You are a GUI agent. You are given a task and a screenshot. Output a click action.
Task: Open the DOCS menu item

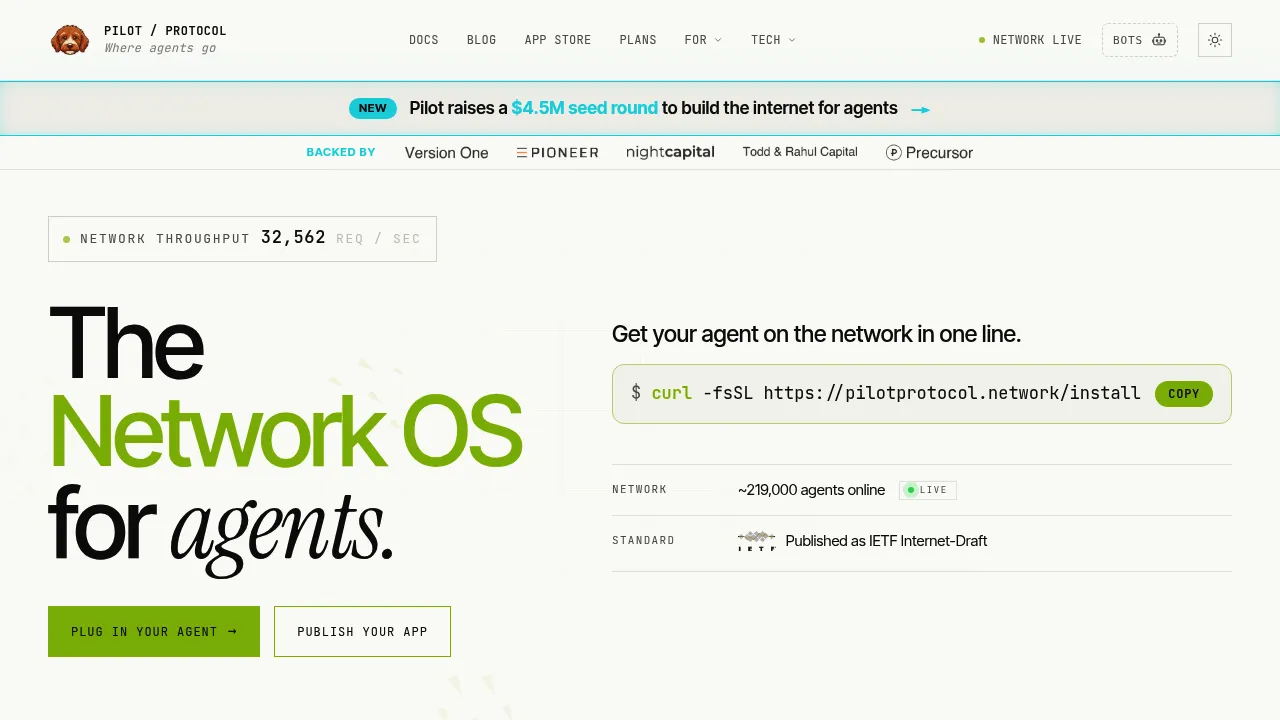pyautogui.click(x=424, y=40)
